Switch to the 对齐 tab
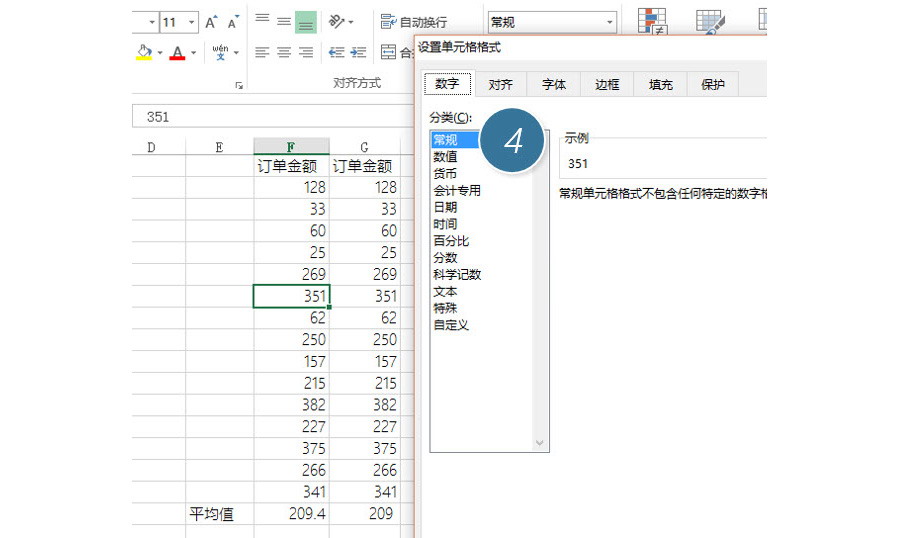This screenshot has height=538, width=900. tap(501, 84)
